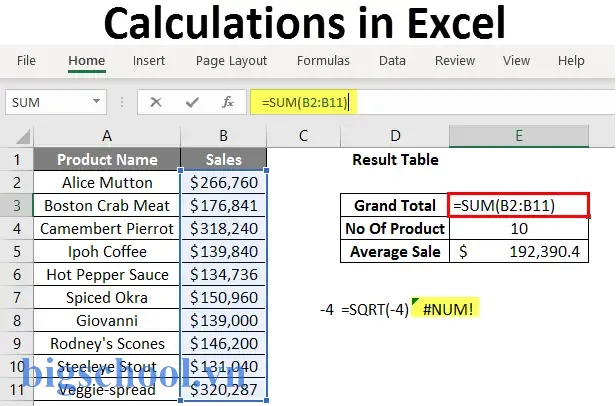Switch to the Formulas tab

(x=323, y=61)
